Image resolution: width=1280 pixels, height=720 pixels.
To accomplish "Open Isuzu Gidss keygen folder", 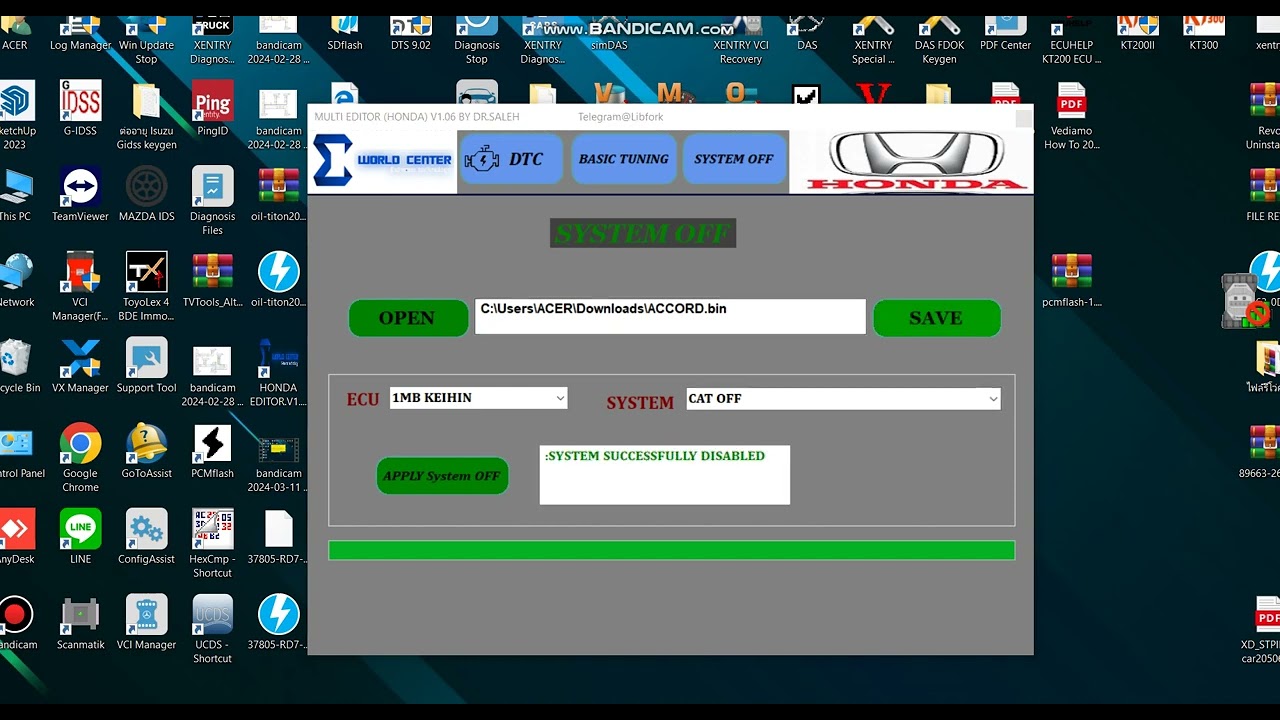I will point(147,115).
